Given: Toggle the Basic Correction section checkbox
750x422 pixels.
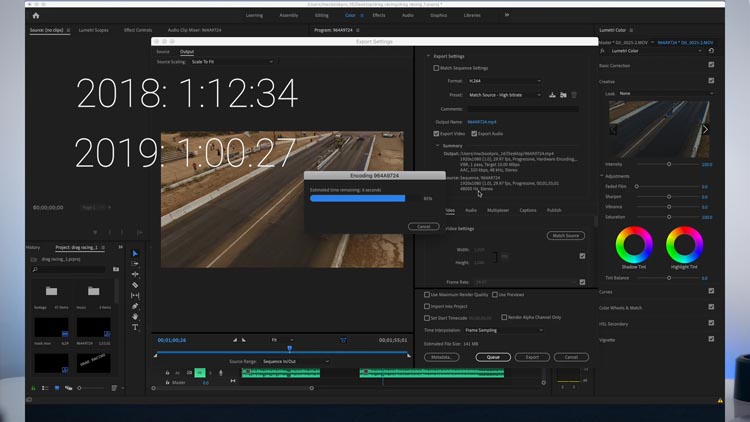Looking at the screenshot, I should 711,65.
